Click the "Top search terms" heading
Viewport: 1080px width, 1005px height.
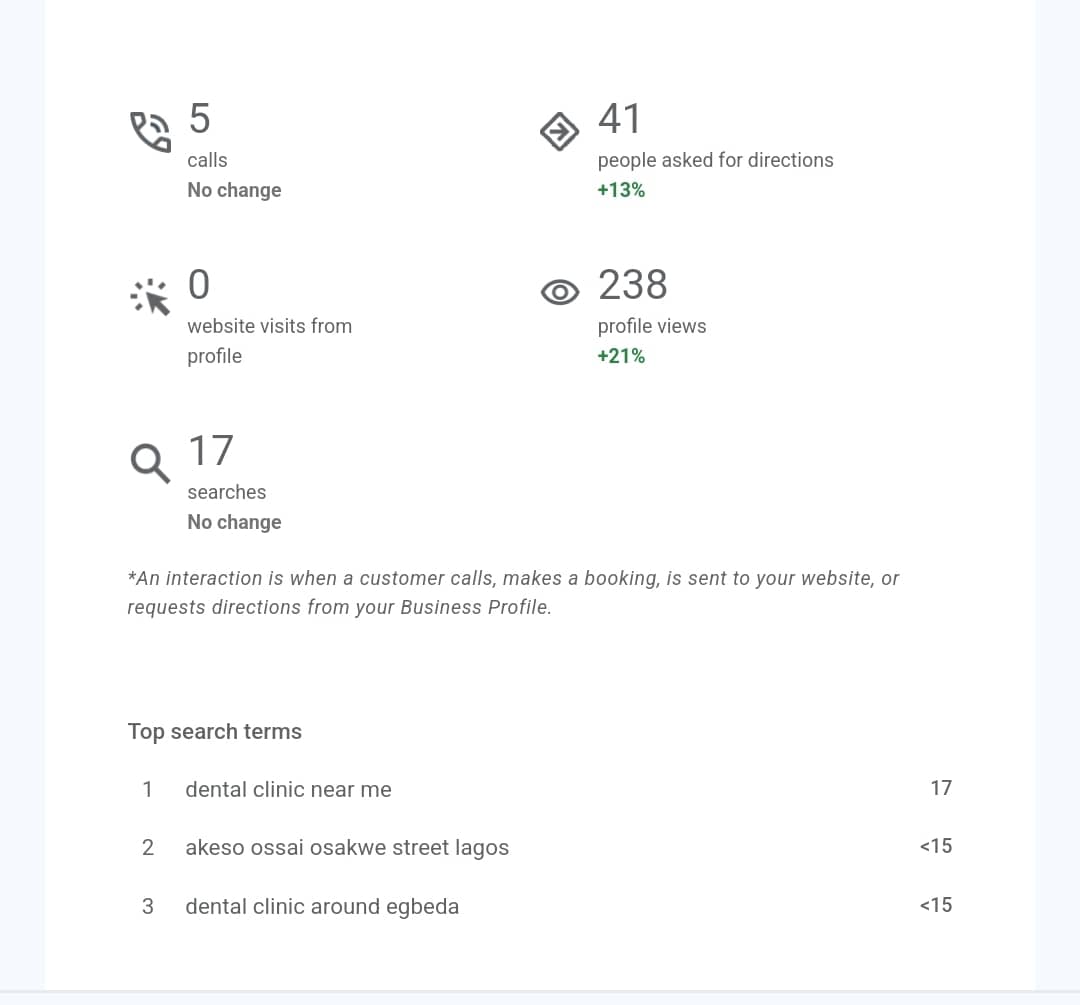tap(215, 732)
